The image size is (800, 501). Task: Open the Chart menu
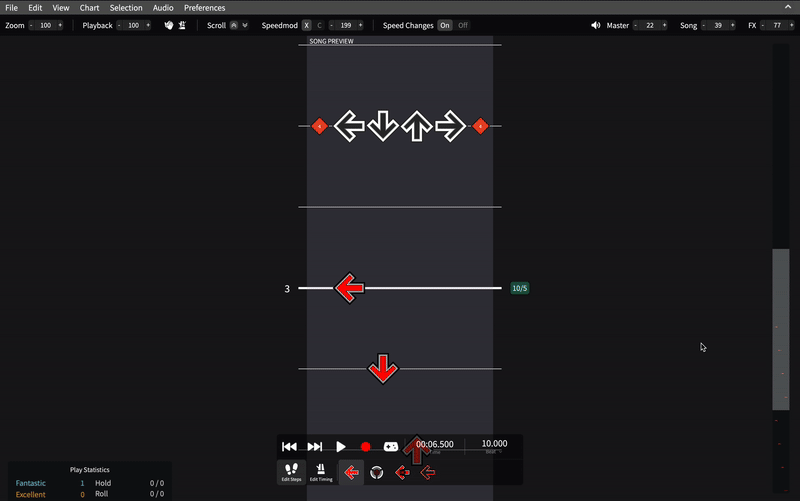(x=89, y=8)
